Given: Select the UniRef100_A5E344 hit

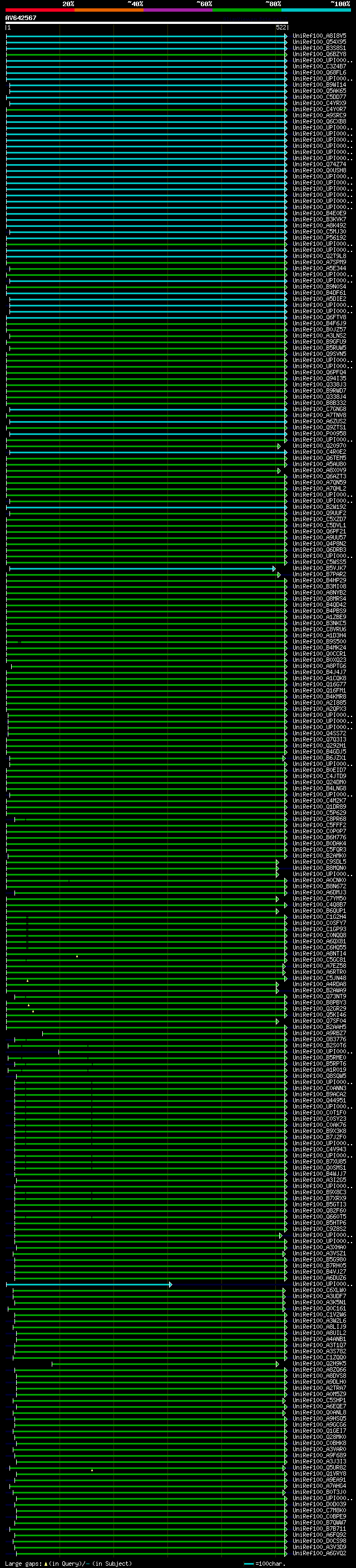Looking at the screenshot, I should 319,269.
